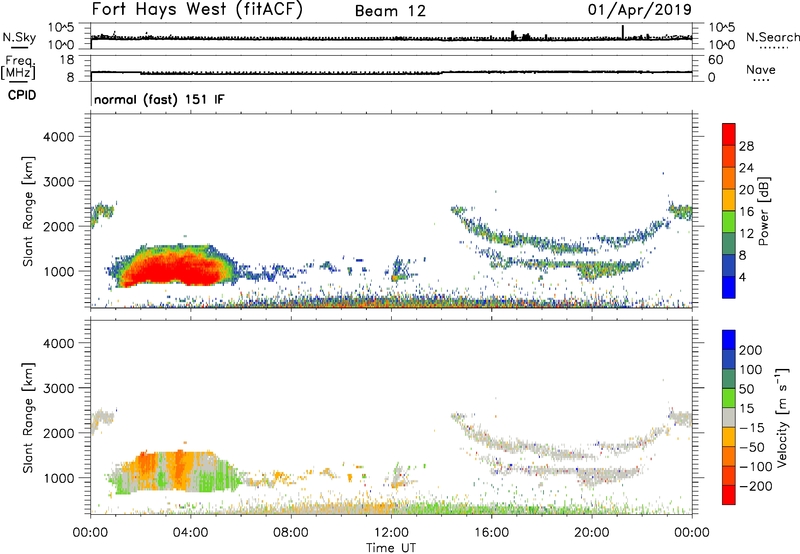Viewport: 800px width, 554px height.
Task: Click the "04:00" time axis label
Action: pyautogui.click(x=191, y=533)
